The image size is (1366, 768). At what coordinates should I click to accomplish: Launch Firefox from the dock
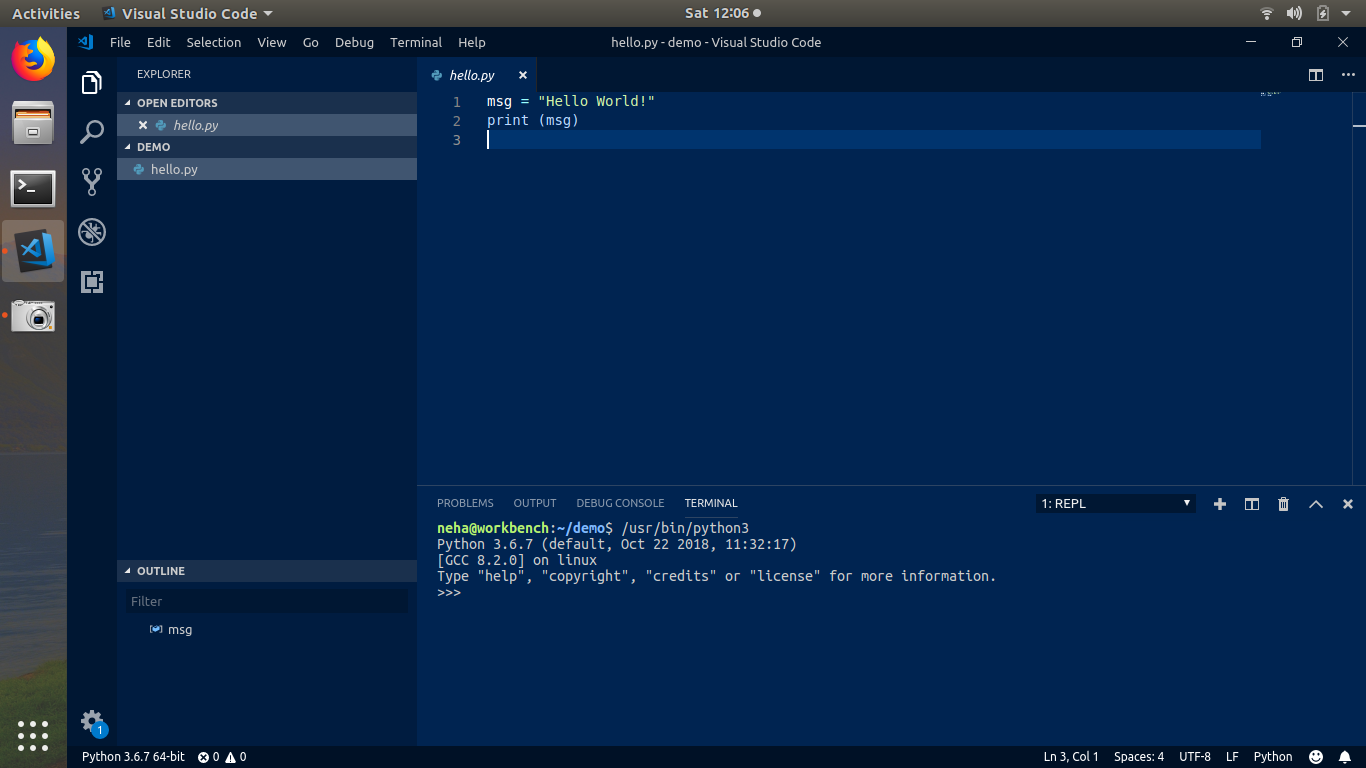pos(33,59)
